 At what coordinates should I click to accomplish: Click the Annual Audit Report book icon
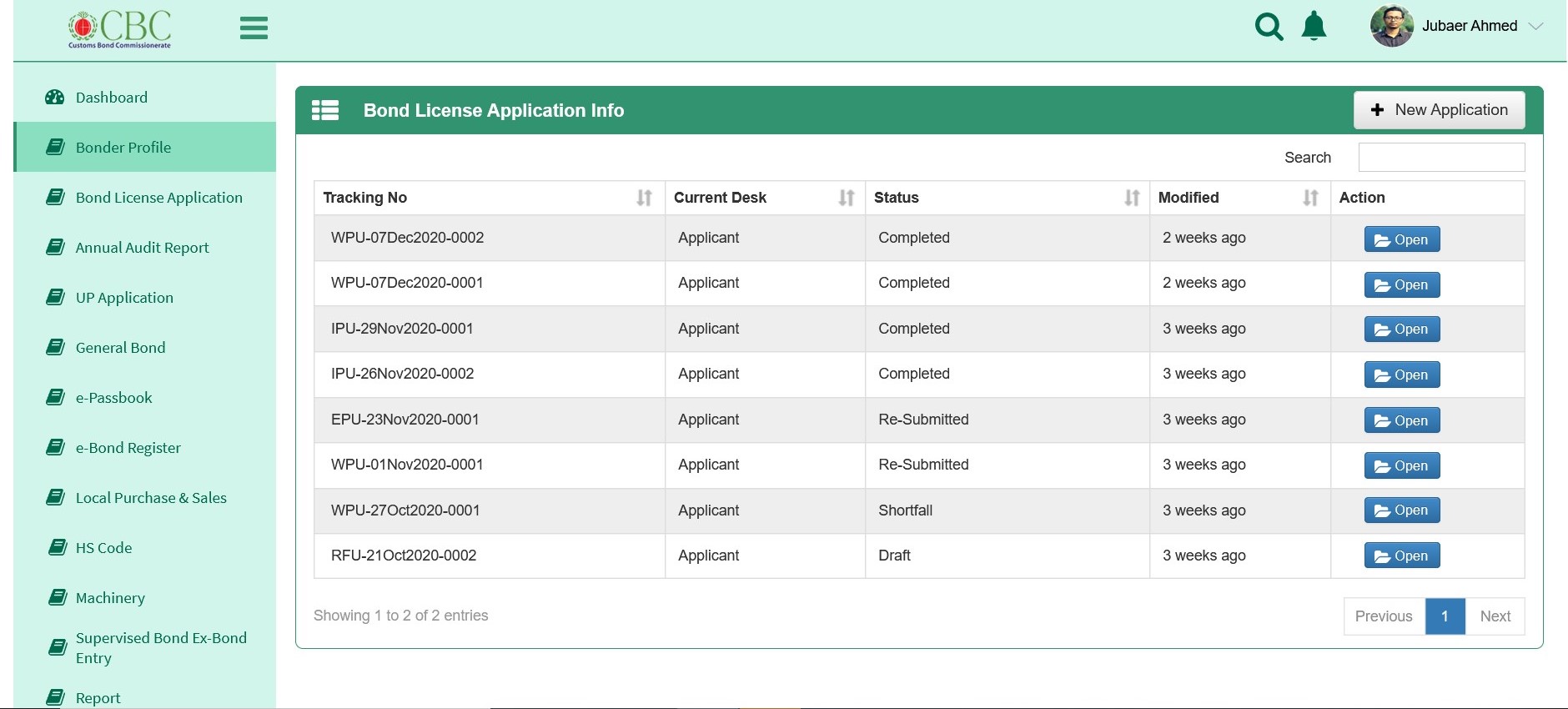pyautogui.click(x=55, y=248)
